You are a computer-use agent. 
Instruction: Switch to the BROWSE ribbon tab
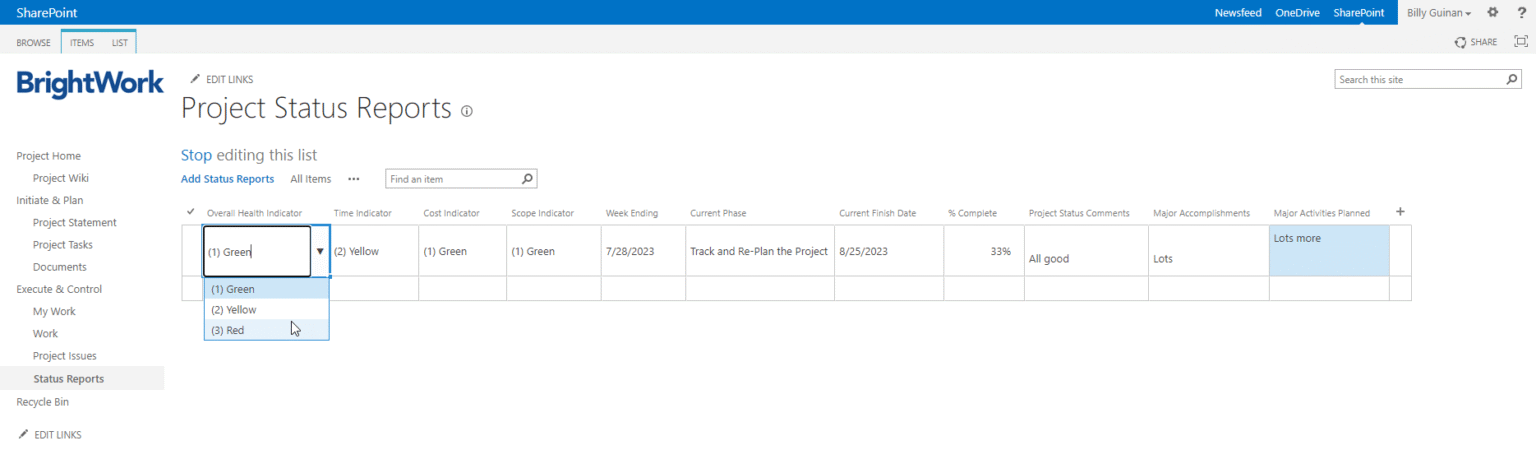pyautogui.click(x=33, y=43)
